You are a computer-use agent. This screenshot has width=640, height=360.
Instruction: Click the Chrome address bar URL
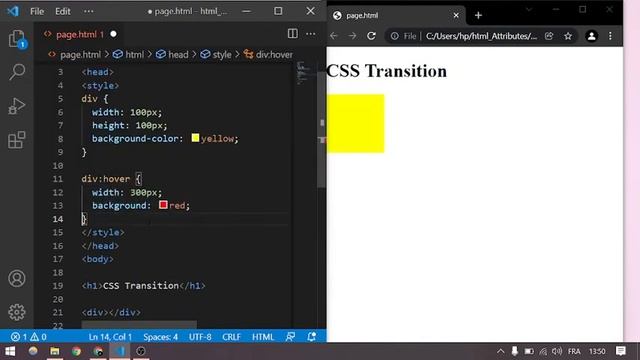[x=482, y=36]
